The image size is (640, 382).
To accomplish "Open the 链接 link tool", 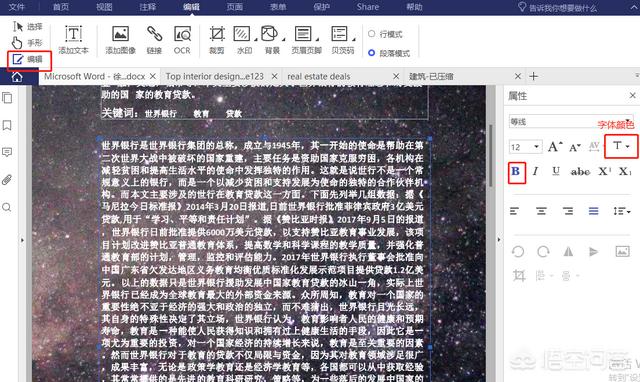I will point(154,40).
